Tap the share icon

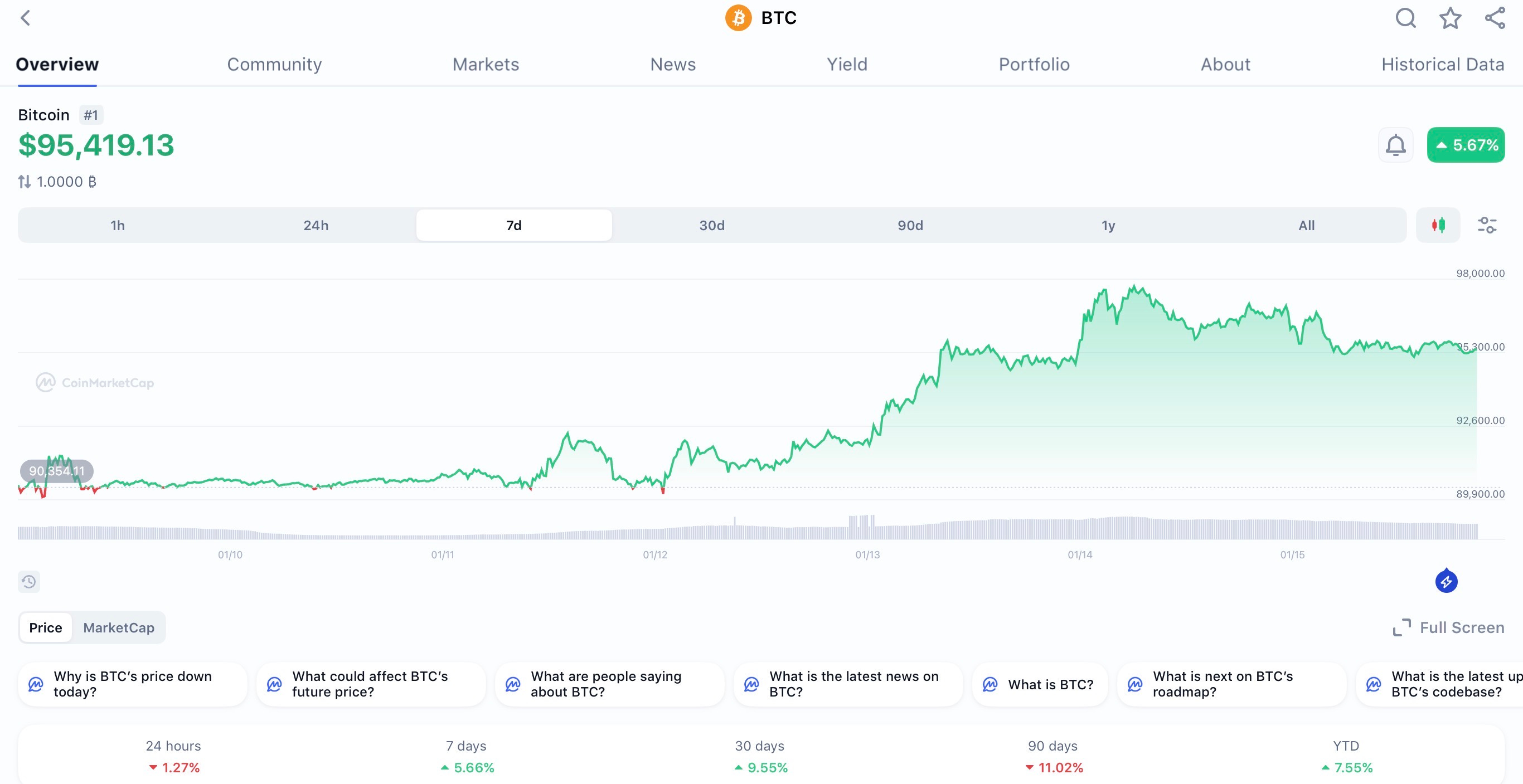click(1495, 18)
